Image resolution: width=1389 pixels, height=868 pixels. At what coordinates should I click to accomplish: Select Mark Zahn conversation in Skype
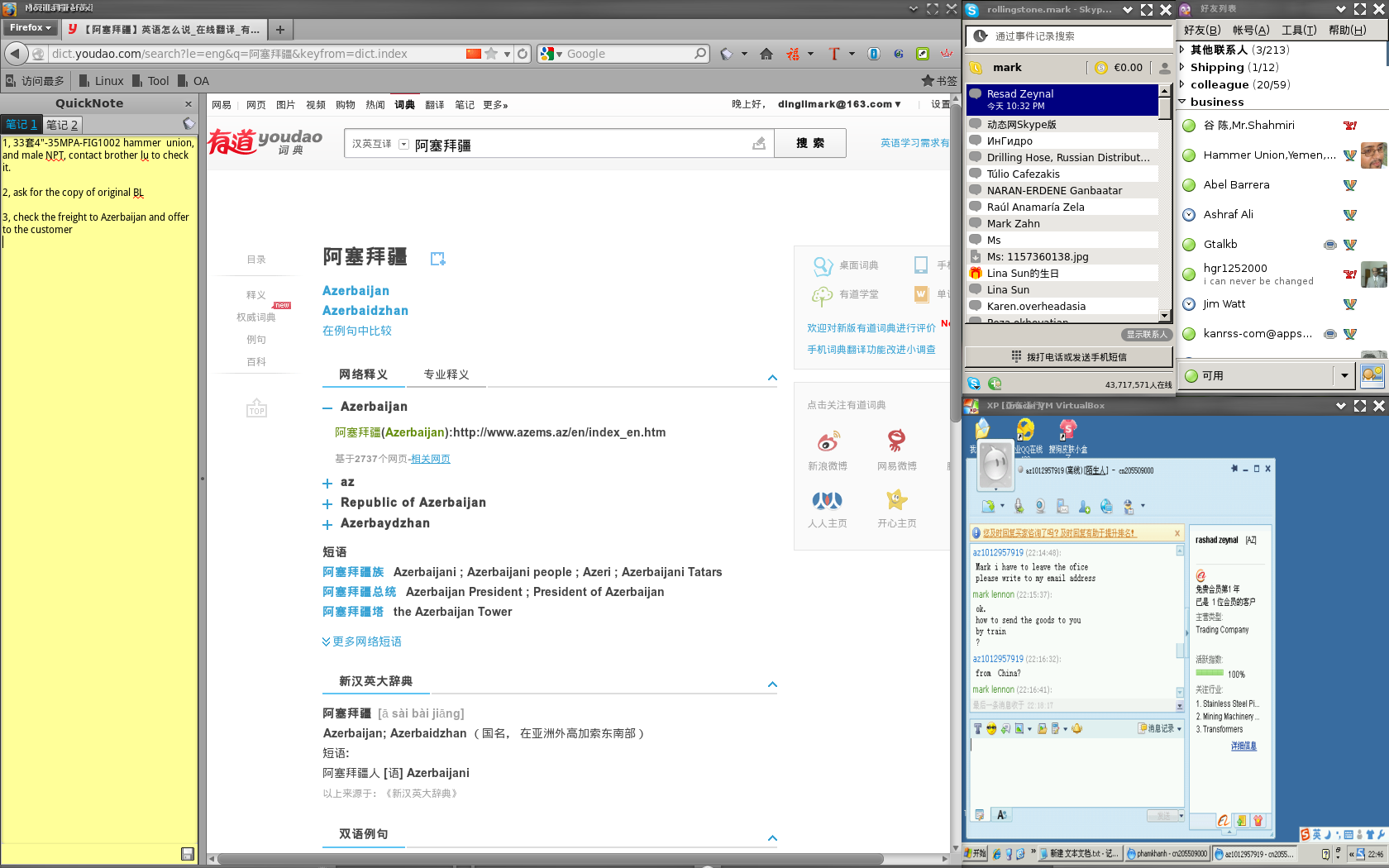pyautogui.click(x=1062, y=223)
